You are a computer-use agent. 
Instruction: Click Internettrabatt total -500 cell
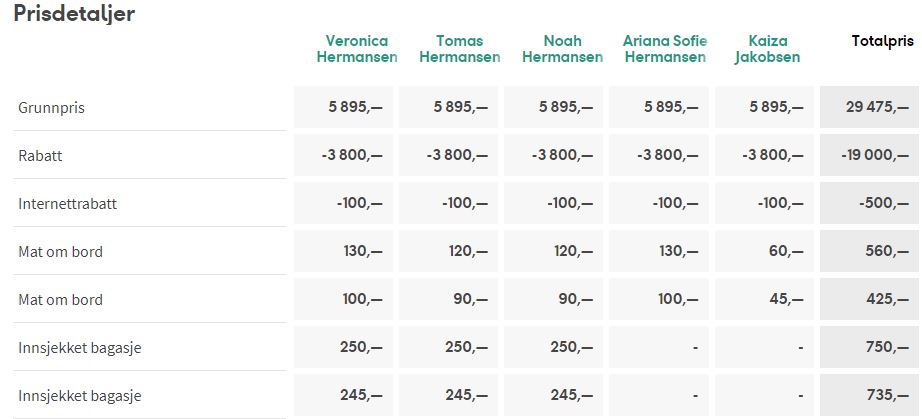[x=869, y=203]
